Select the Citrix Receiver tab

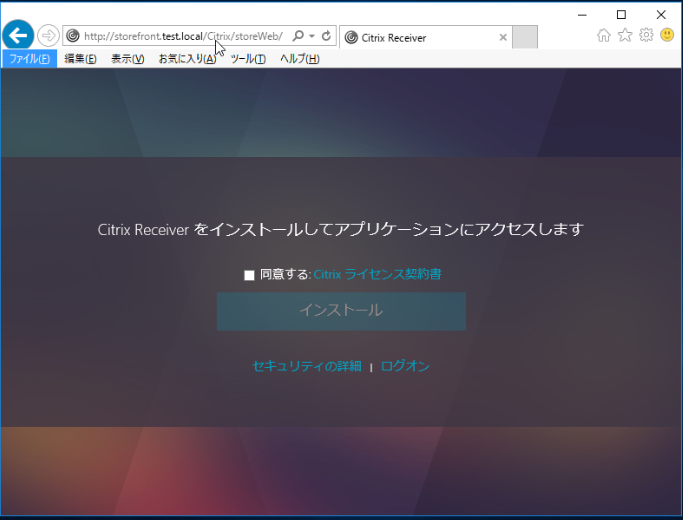[426, 37]
